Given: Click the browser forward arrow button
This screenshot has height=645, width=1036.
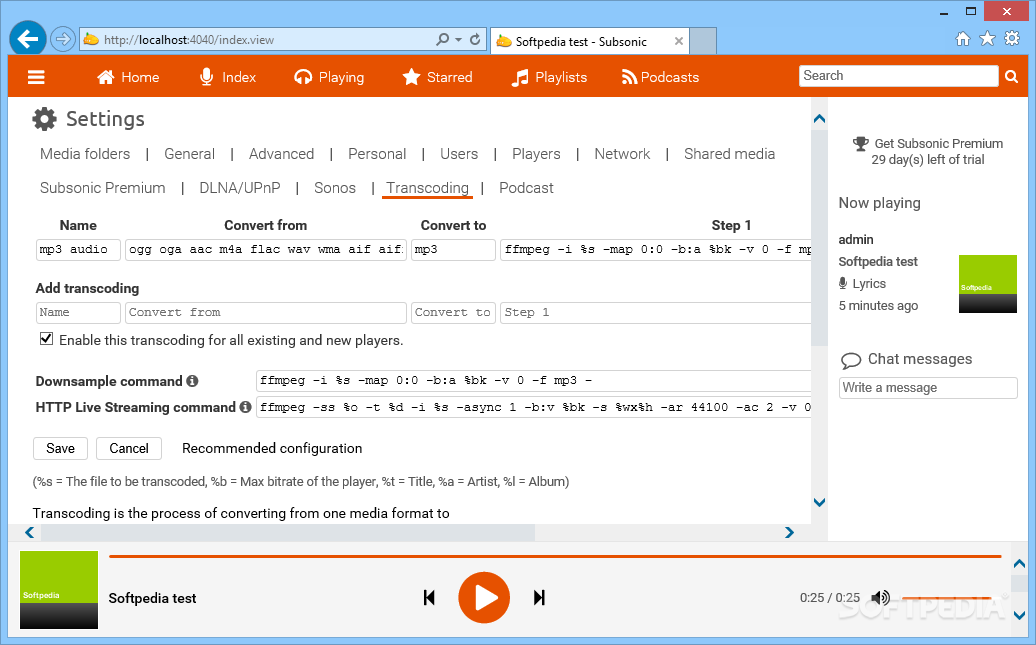Looking at the screenshot, I should coord(63,40).
